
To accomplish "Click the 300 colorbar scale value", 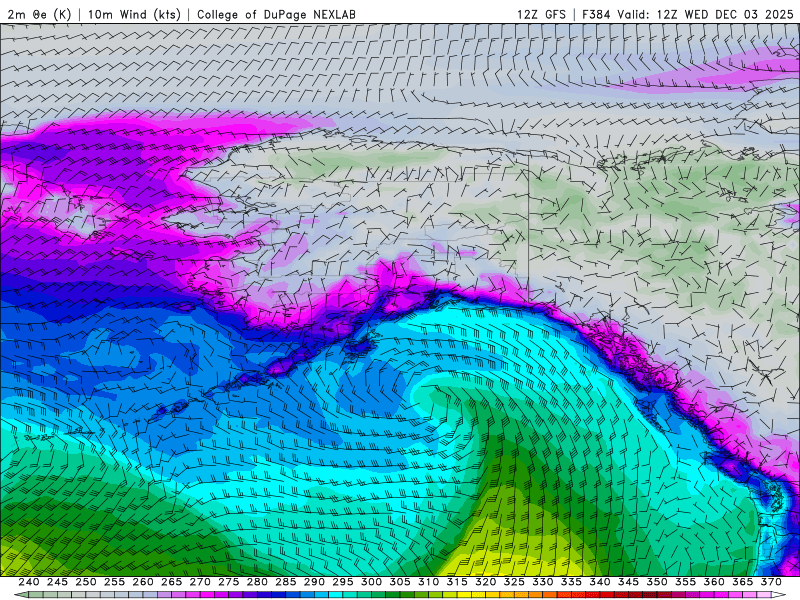I will point(371,582).
